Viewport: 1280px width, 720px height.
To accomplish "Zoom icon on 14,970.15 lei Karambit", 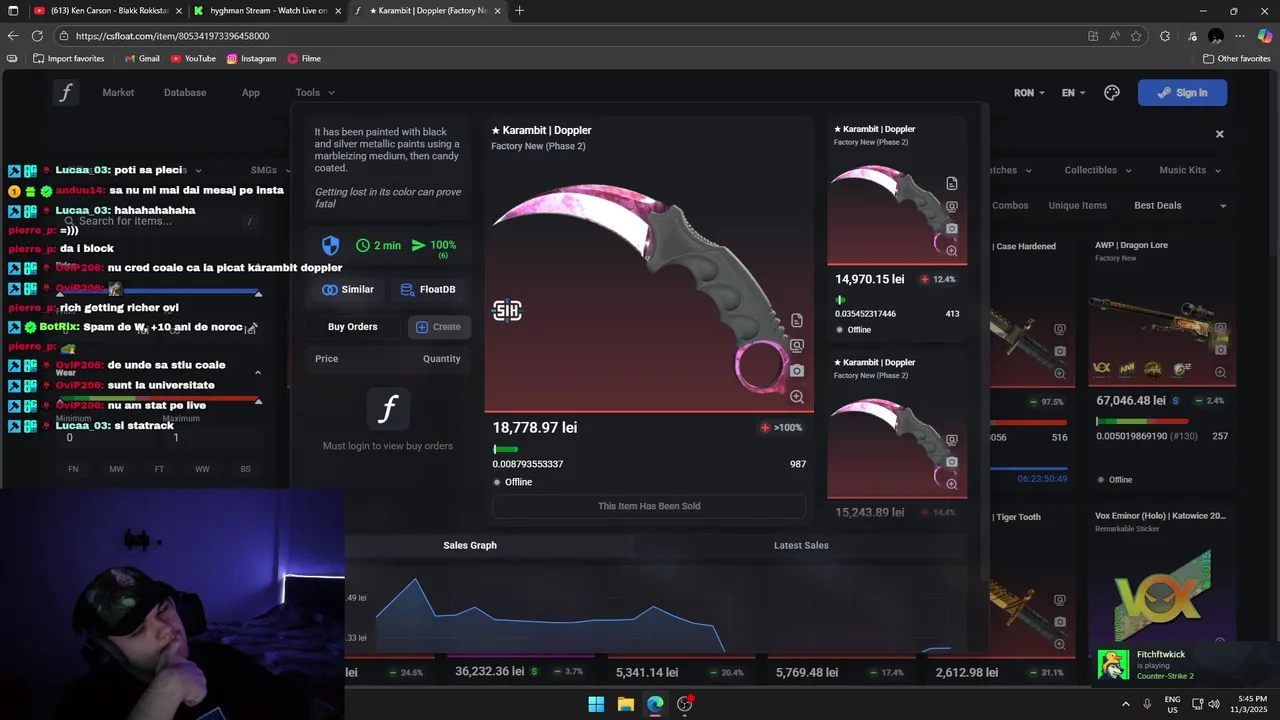I will coord(952,251).
